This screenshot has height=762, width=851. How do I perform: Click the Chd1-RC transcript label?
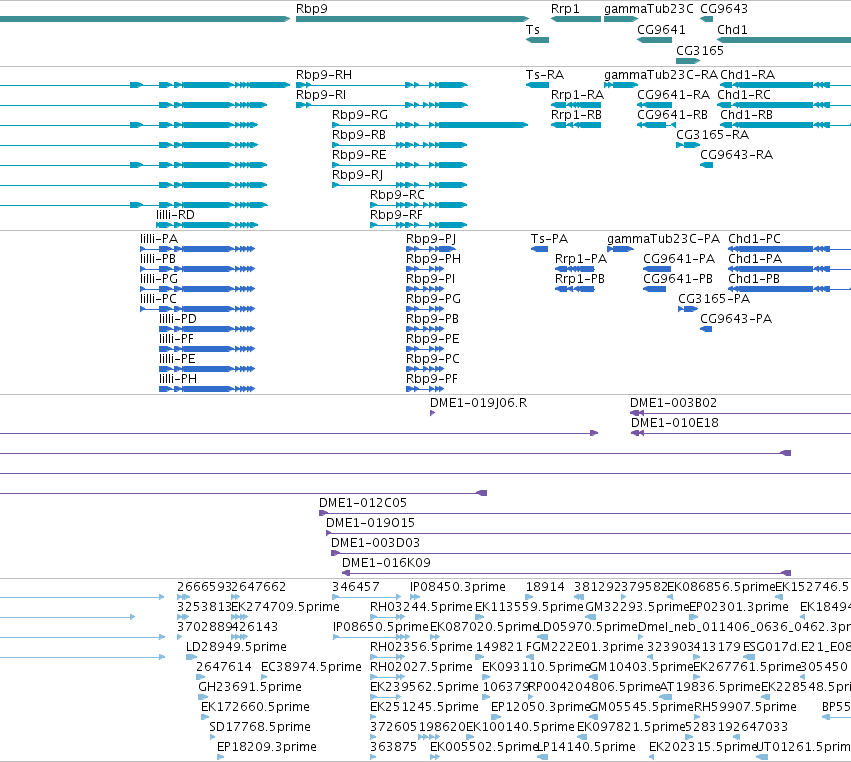(x=744, y=95)
